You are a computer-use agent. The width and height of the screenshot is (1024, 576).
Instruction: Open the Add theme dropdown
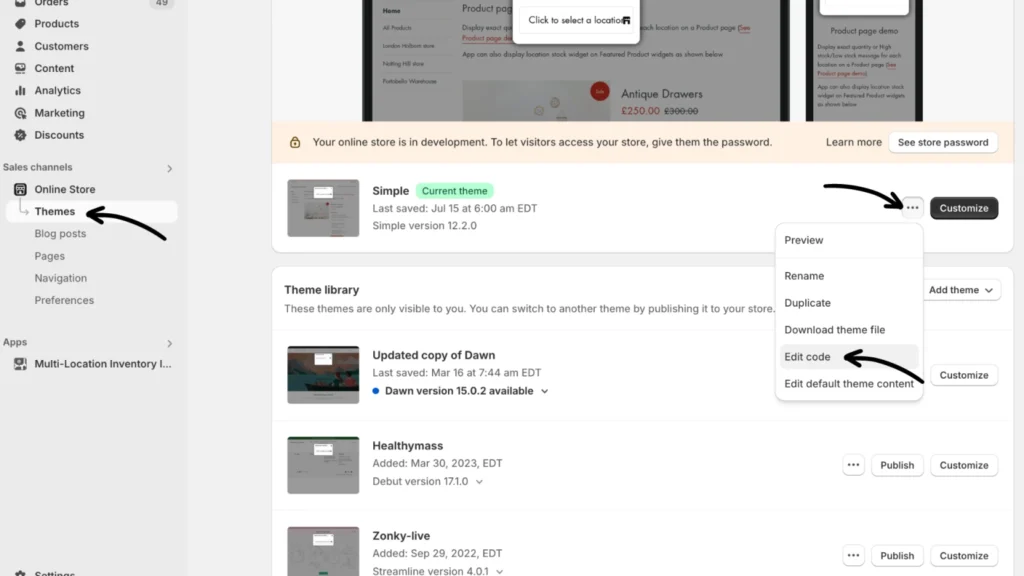pyautogui.click(x=963, y=290)
